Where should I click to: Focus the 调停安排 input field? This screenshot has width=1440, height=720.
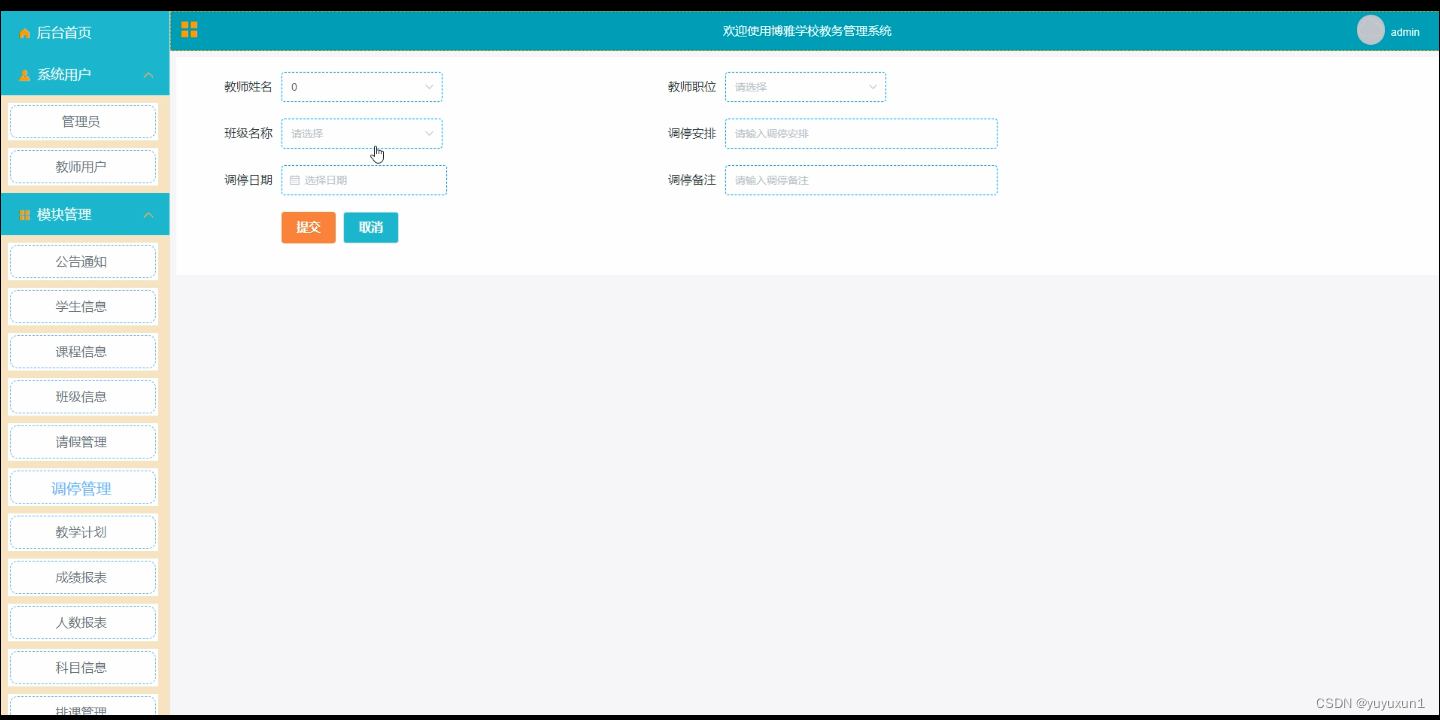861,133
